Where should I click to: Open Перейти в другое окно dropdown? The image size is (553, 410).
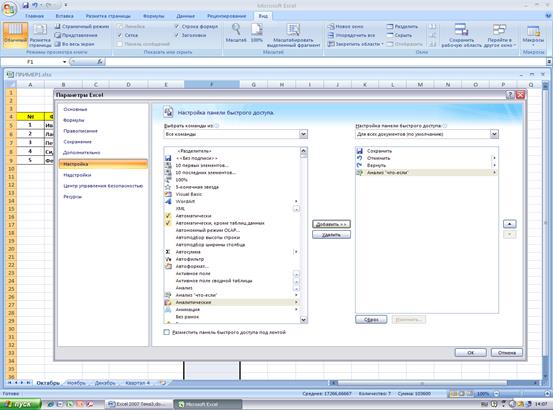[499, 35]
